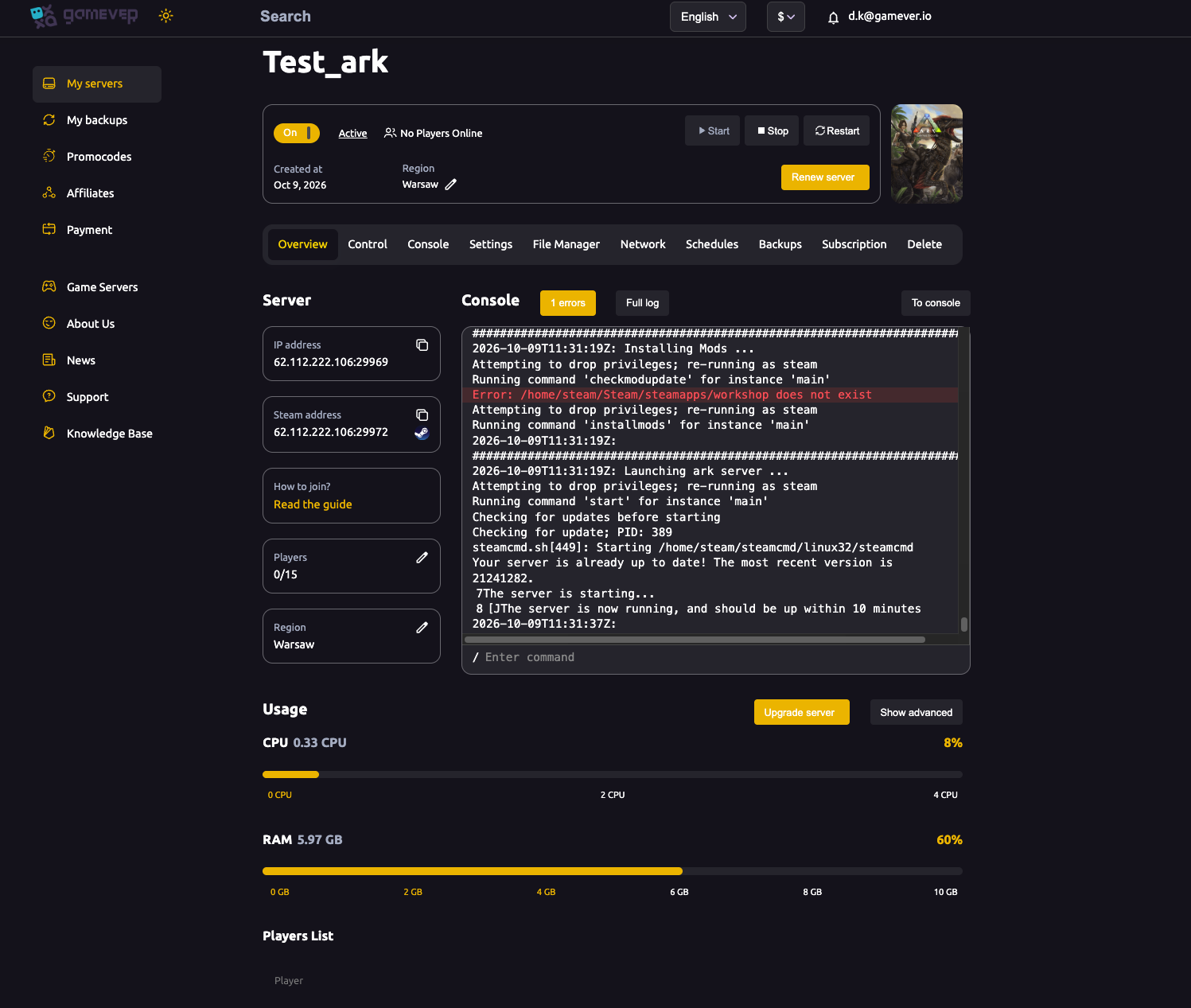Click the ARK game thumbnail
This screenshot has width=1191, height=1008.
pos(927,154)
